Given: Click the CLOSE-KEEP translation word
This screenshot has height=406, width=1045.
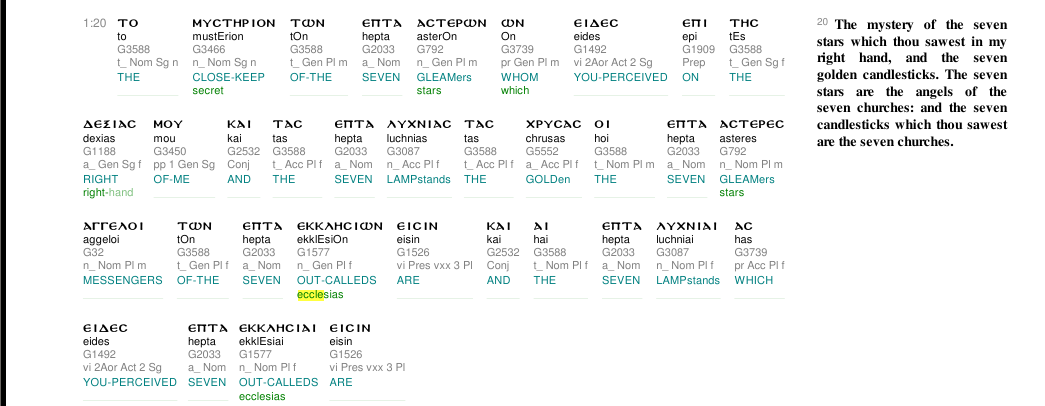Looking at the screenshot, I should tap(229, 77).
